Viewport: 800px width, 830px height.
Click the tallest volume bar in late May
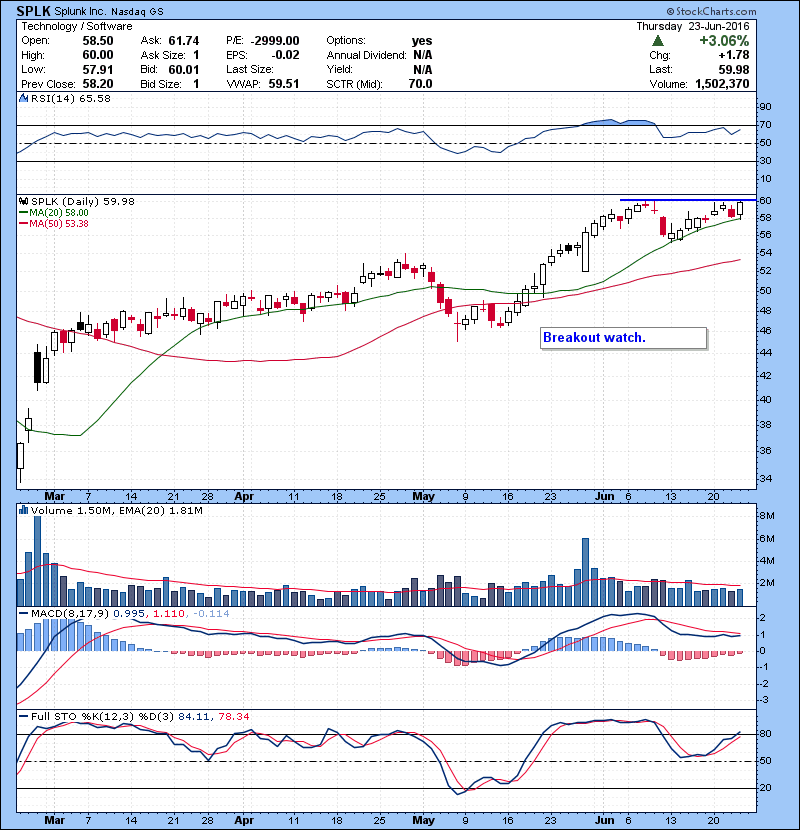pos(585,572)
